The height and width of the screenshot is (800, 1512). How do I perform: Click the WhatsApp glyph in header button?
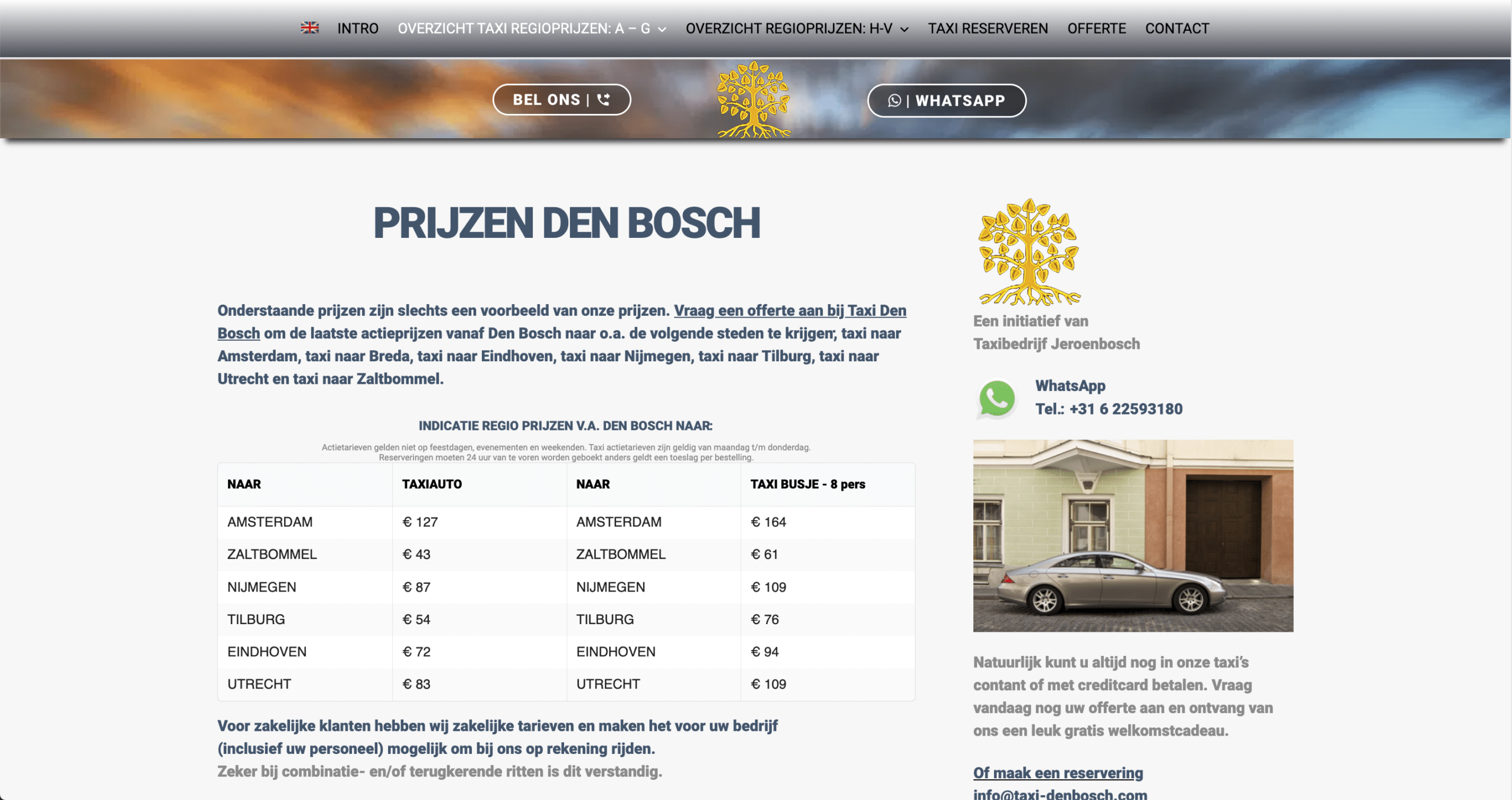(x=894, y=100)
